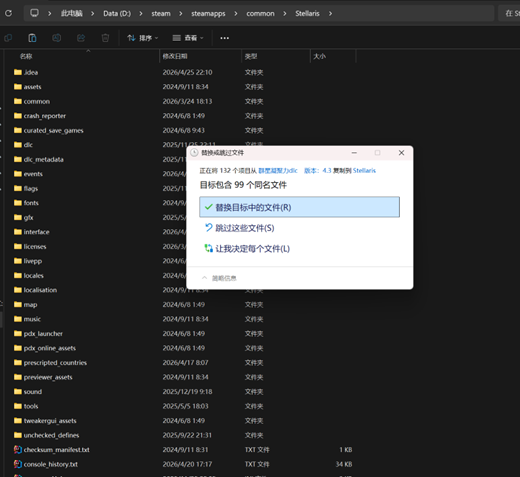Open the 排序 sort dropdown
The width and height of the screenshot is (520, 477).
point(143,38)
